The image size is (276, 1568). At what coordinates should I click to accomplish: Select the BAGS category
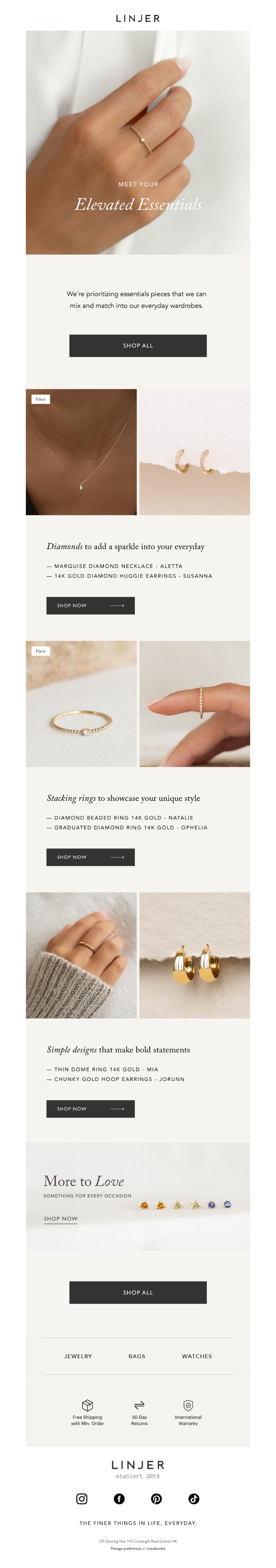click(x=137, y=1356)
